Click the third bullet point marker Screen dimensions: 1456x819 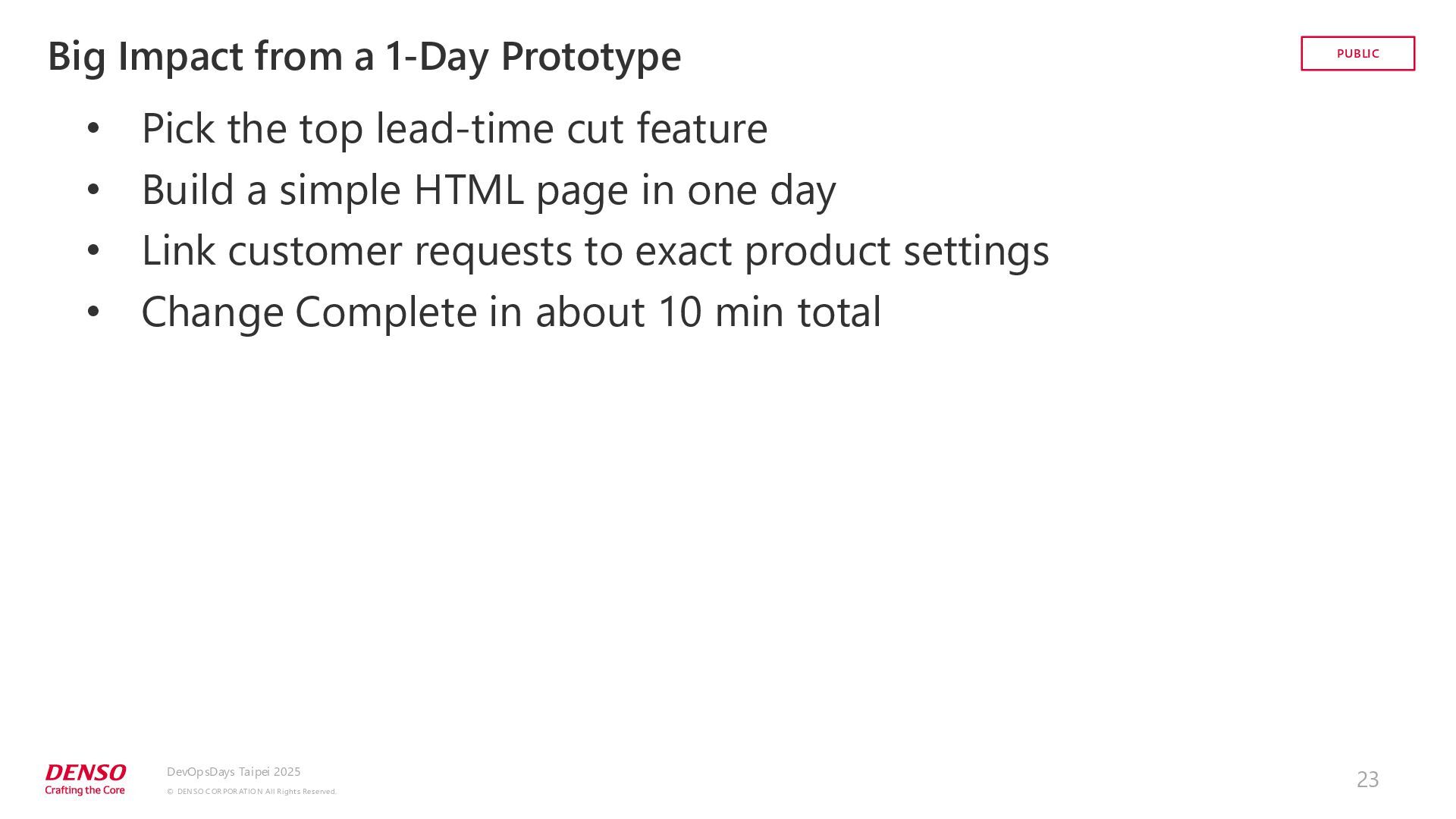click(x=93, y=250)
